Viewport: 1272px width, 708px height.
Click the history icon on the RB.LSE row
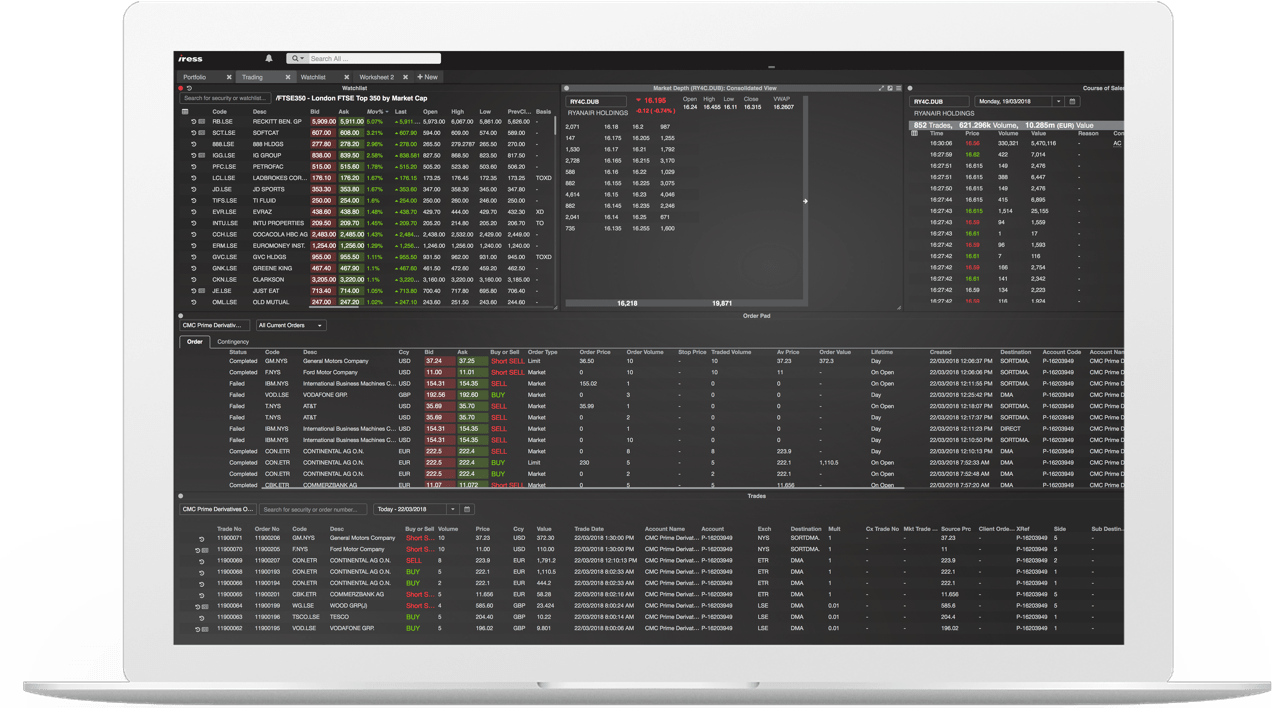pyautogui.click(x=193, y=121)
